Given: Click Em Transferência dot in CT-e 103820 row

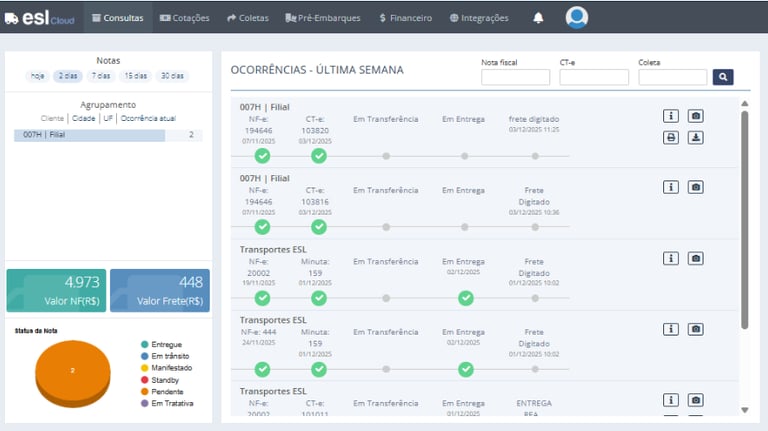Looking at the screenshot, I should pos(386,156).
